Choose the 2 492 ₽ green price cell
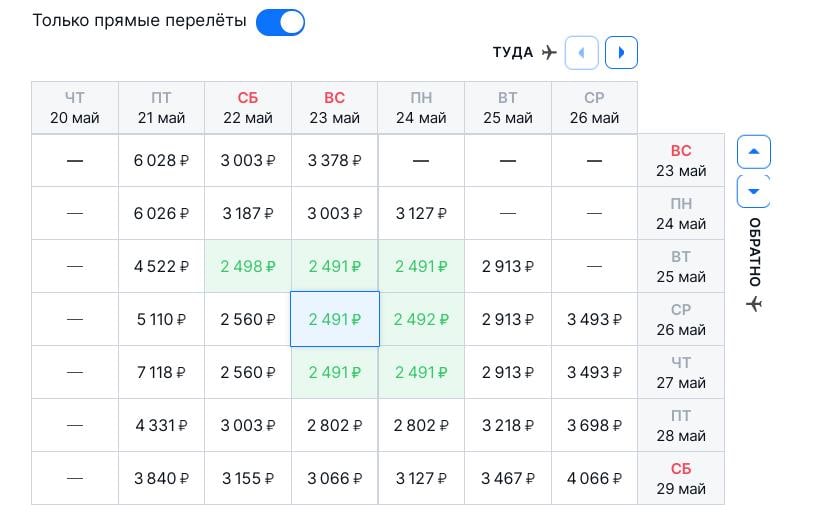Viewport: 815px width, 529px height. pos(421,319)
